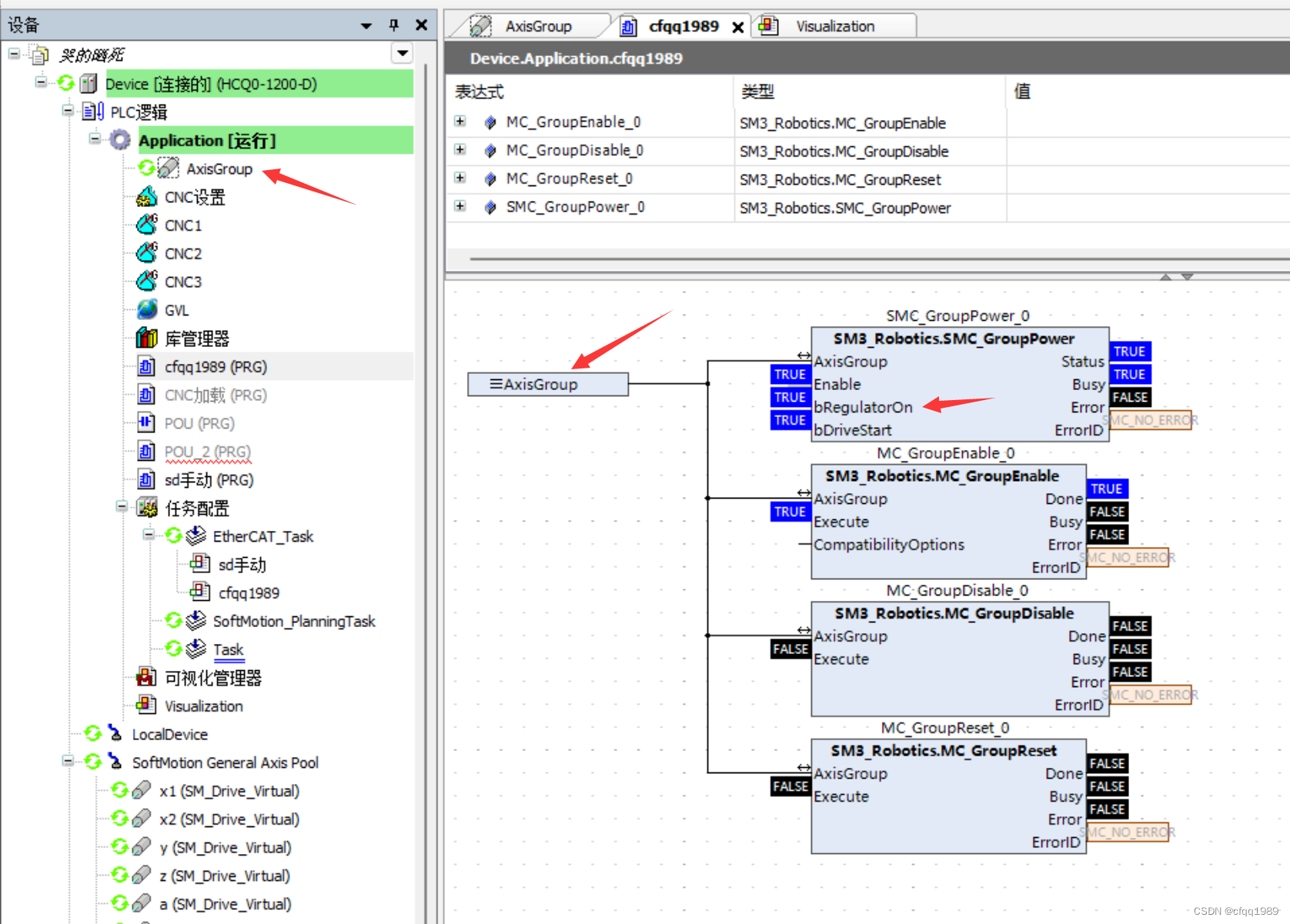
Task: Toggle the TRUE Enable input of SMC_GroupPower_0
Action: tap(790, 375)
